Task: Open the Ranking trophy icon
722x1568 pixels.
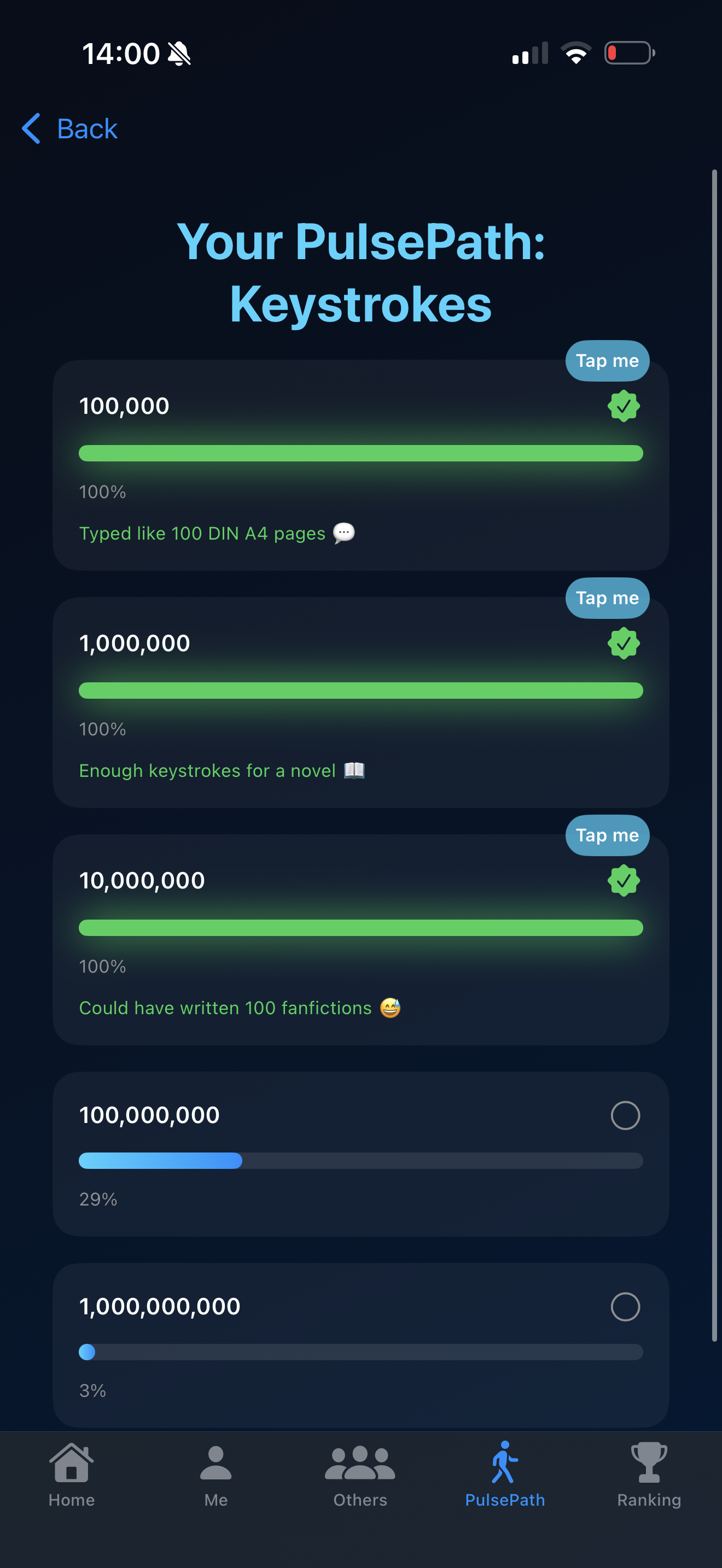Action: 649,1462
